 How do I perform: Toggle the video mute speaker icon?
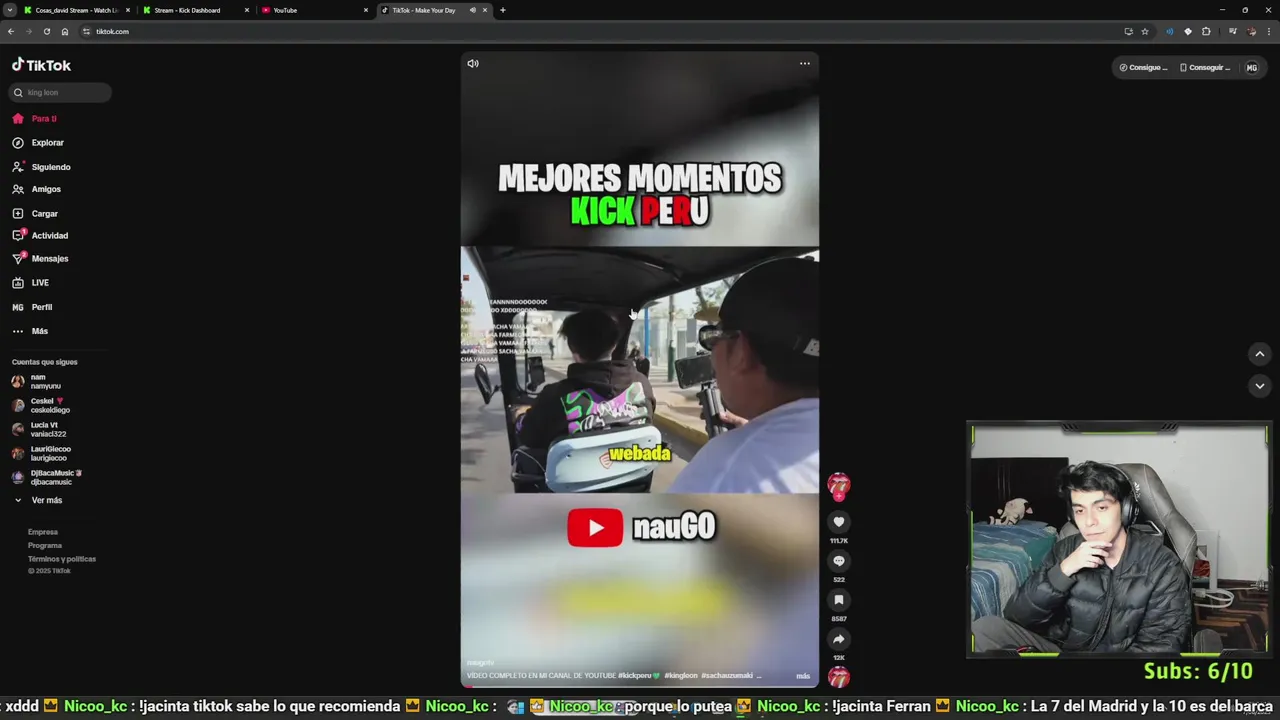coord(473,63)
